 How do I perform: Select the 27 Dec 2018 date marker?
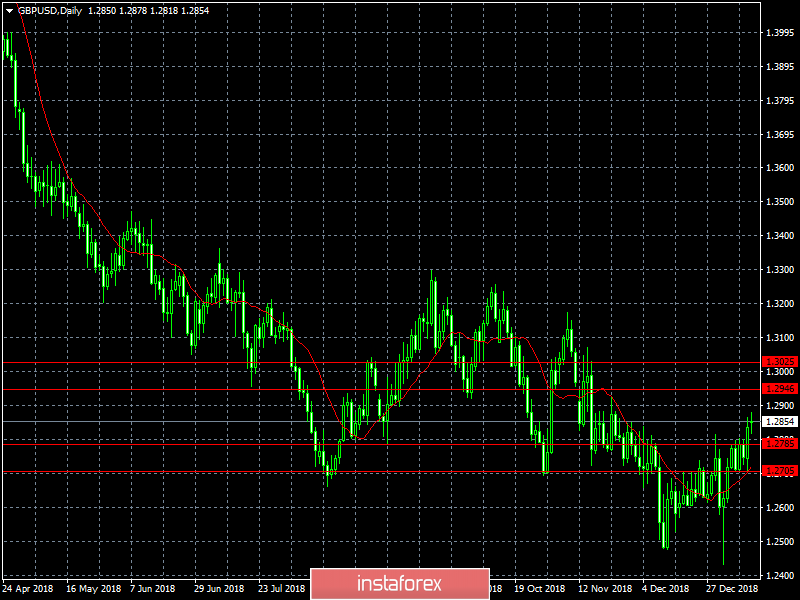point(732,588)
